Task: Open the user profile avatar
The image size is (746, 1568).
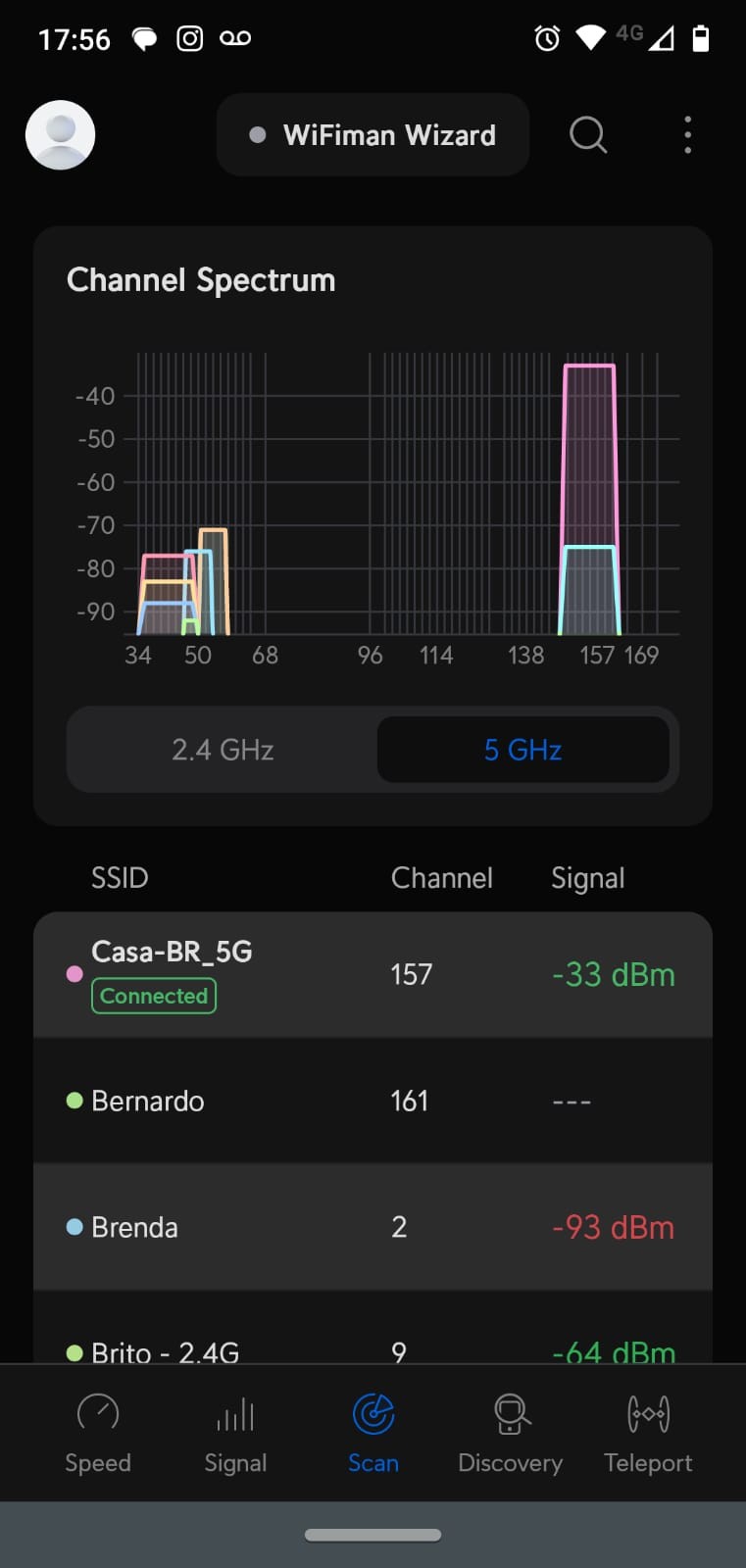Action: pyautogui.click(x=60, y=135)
